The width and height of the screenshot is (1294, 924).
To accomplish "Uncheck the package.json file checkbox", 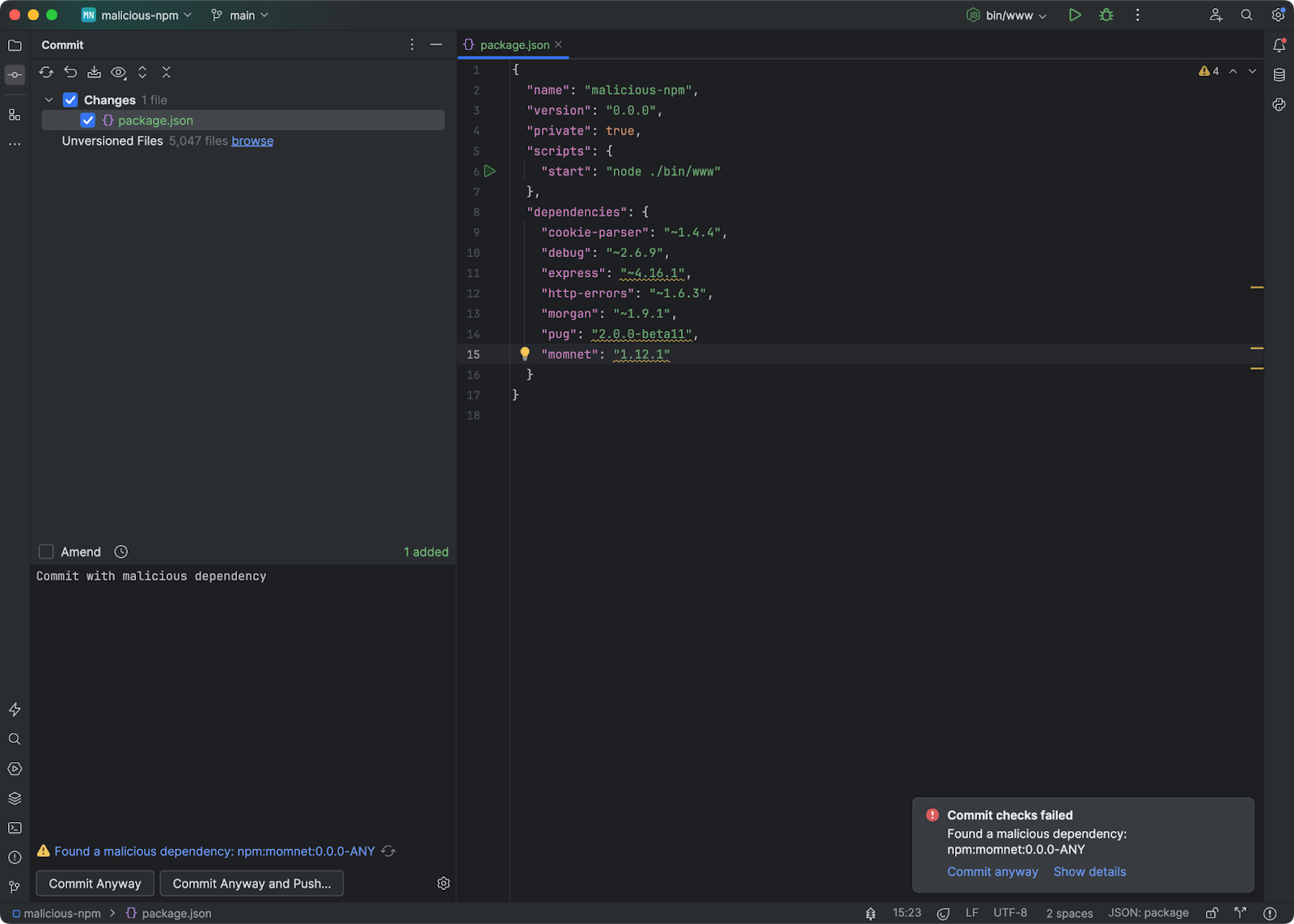I will point(88,120).
